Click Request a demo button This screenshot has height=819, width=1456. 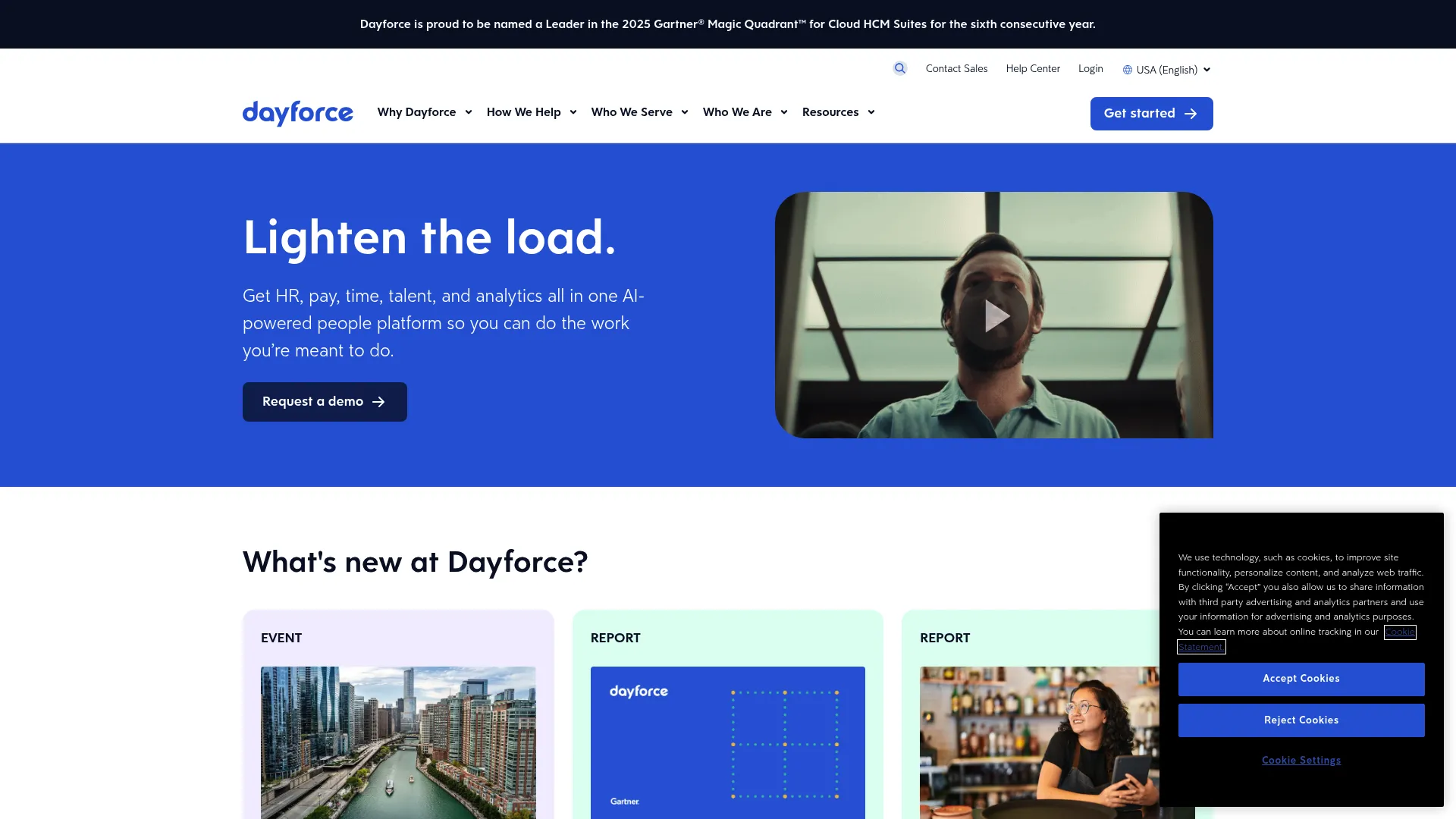tap(325, 402)
